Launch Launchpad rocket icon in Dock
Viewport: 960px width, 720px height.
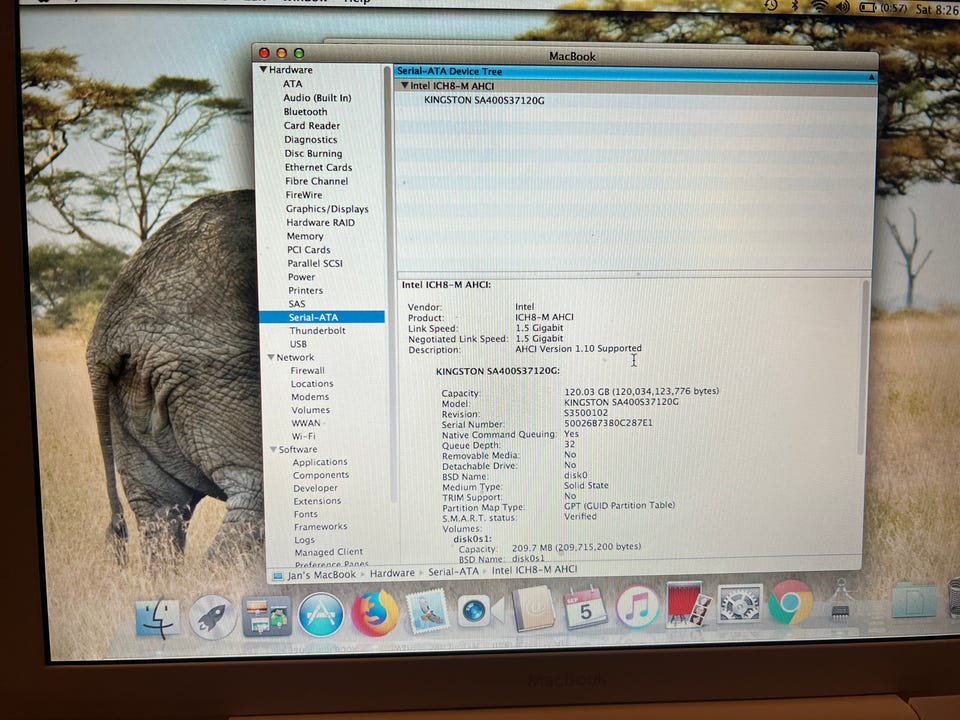[x=212, y=617]
